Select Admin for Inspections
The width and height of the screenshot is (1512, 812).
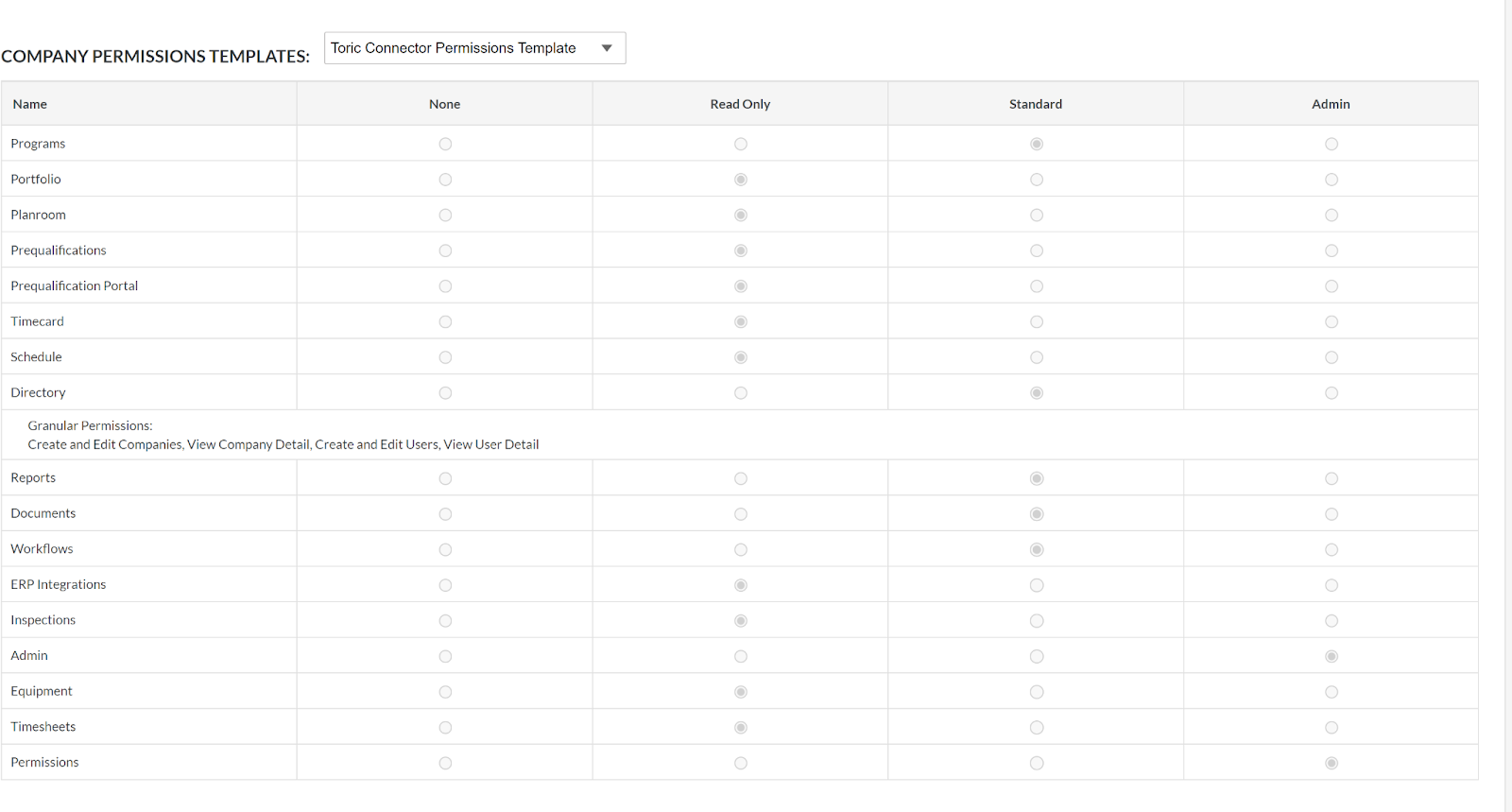(1332, 621)
